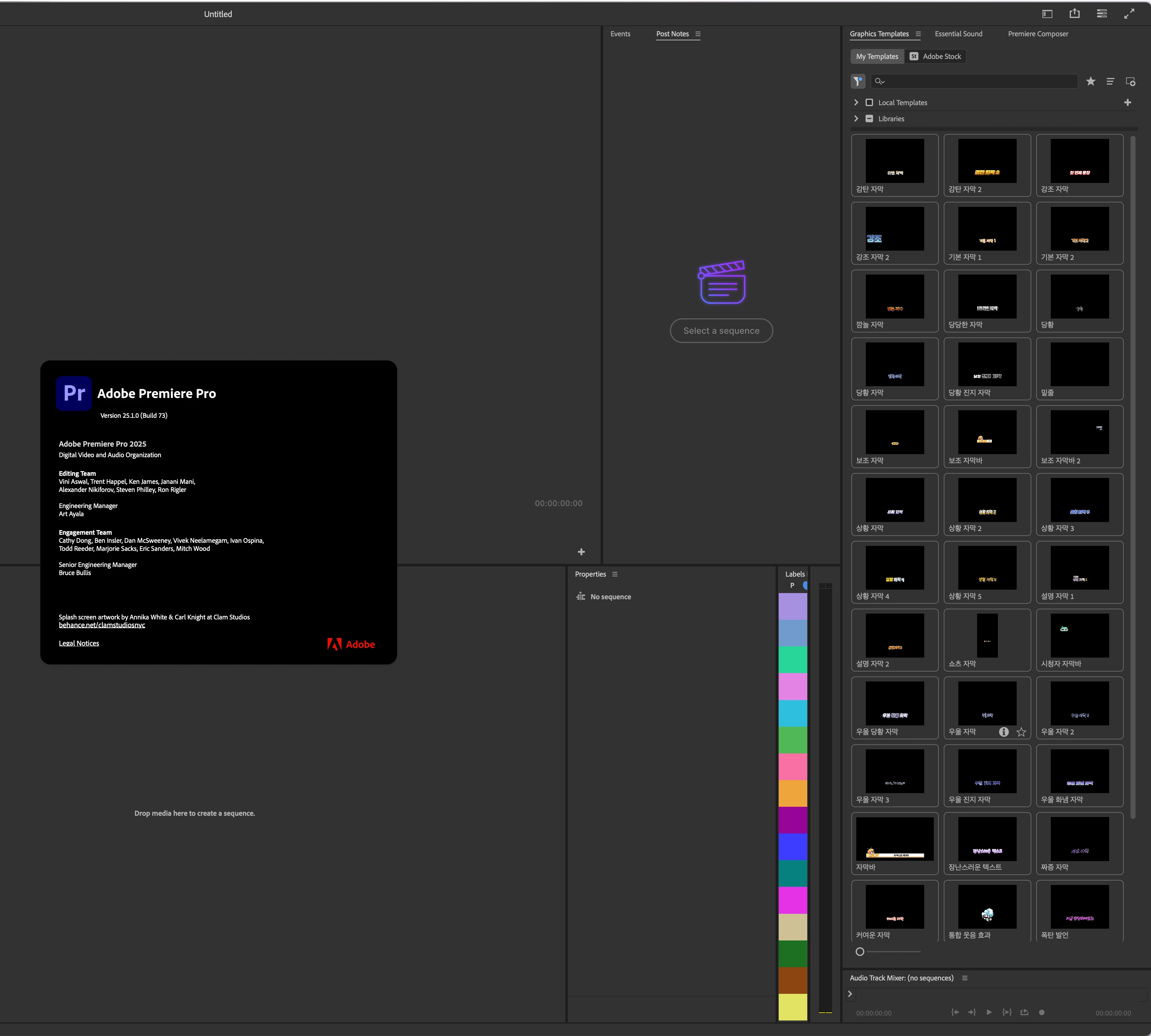Click the filter funnel icon in Graphics Templates

click(x=858, y=81)
